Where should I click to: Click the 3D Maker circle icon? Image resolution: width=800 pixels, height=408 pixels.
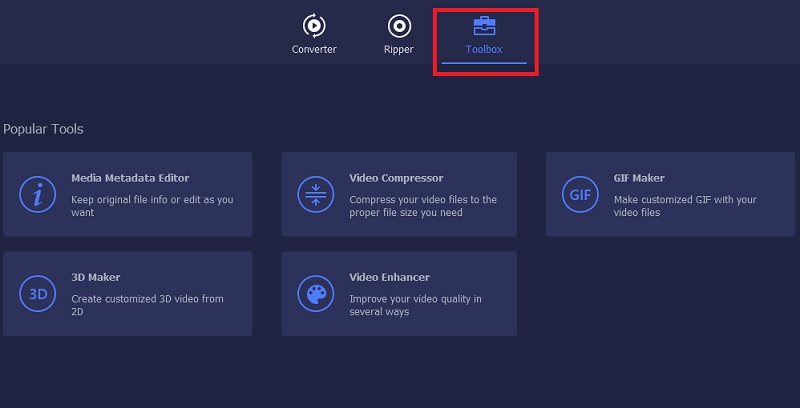point(37,294)
